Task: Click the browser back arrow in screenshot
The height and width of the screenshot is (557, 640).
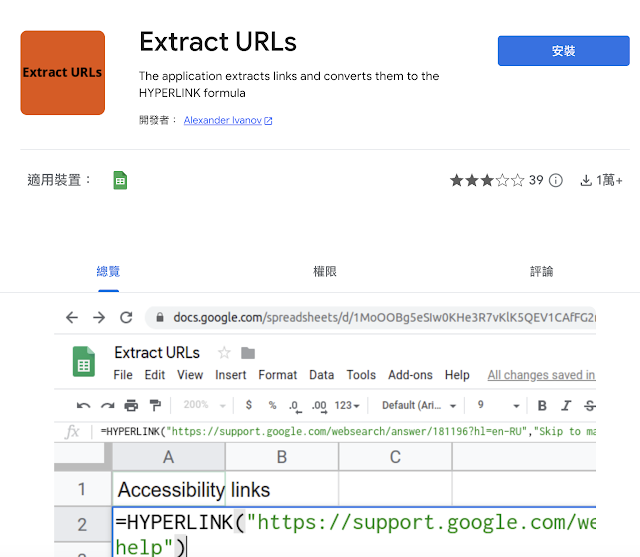Action: tap(72, 317)
